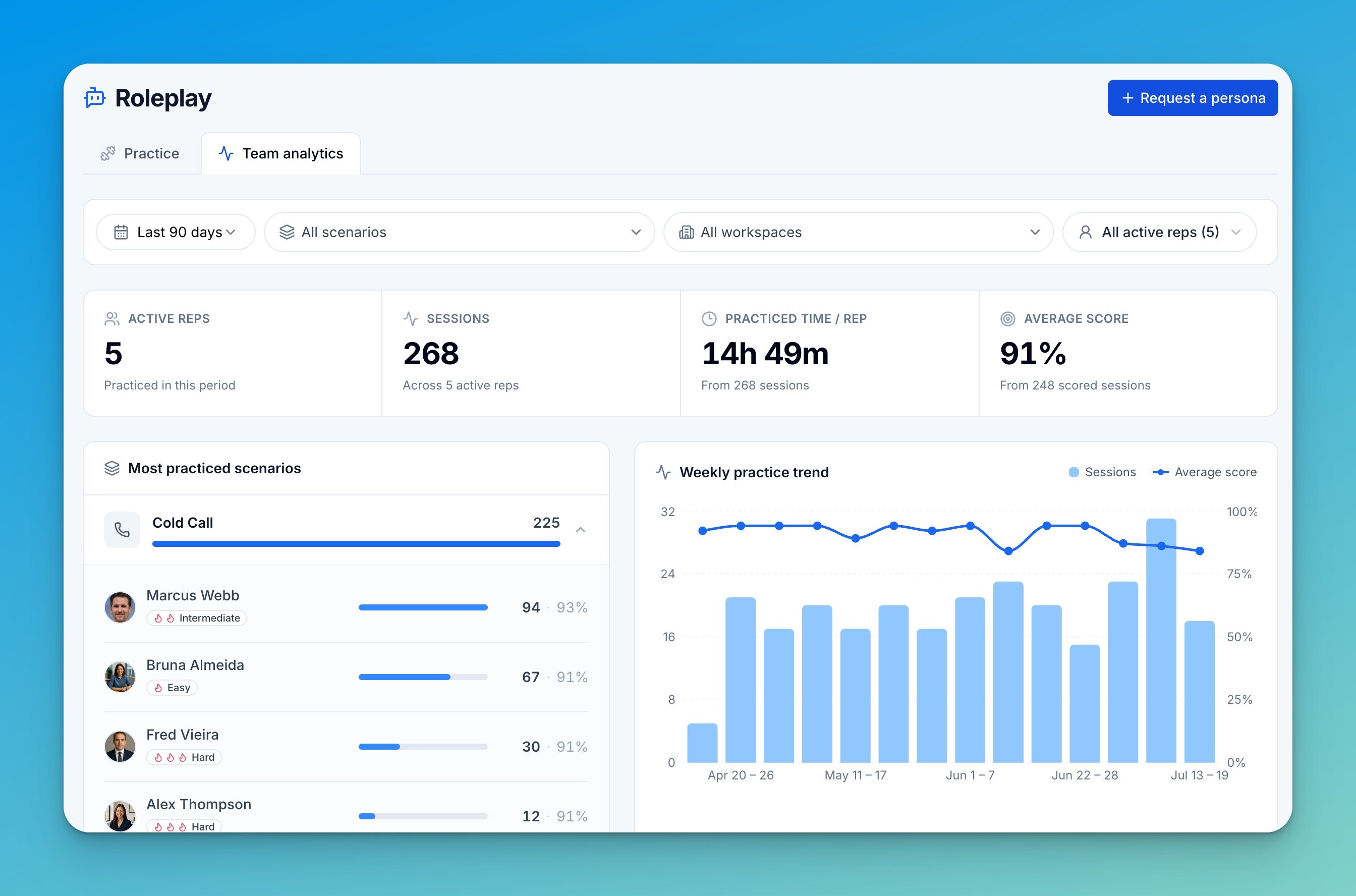Click the Most practiced scenarios heading

(x=214, y=468)
